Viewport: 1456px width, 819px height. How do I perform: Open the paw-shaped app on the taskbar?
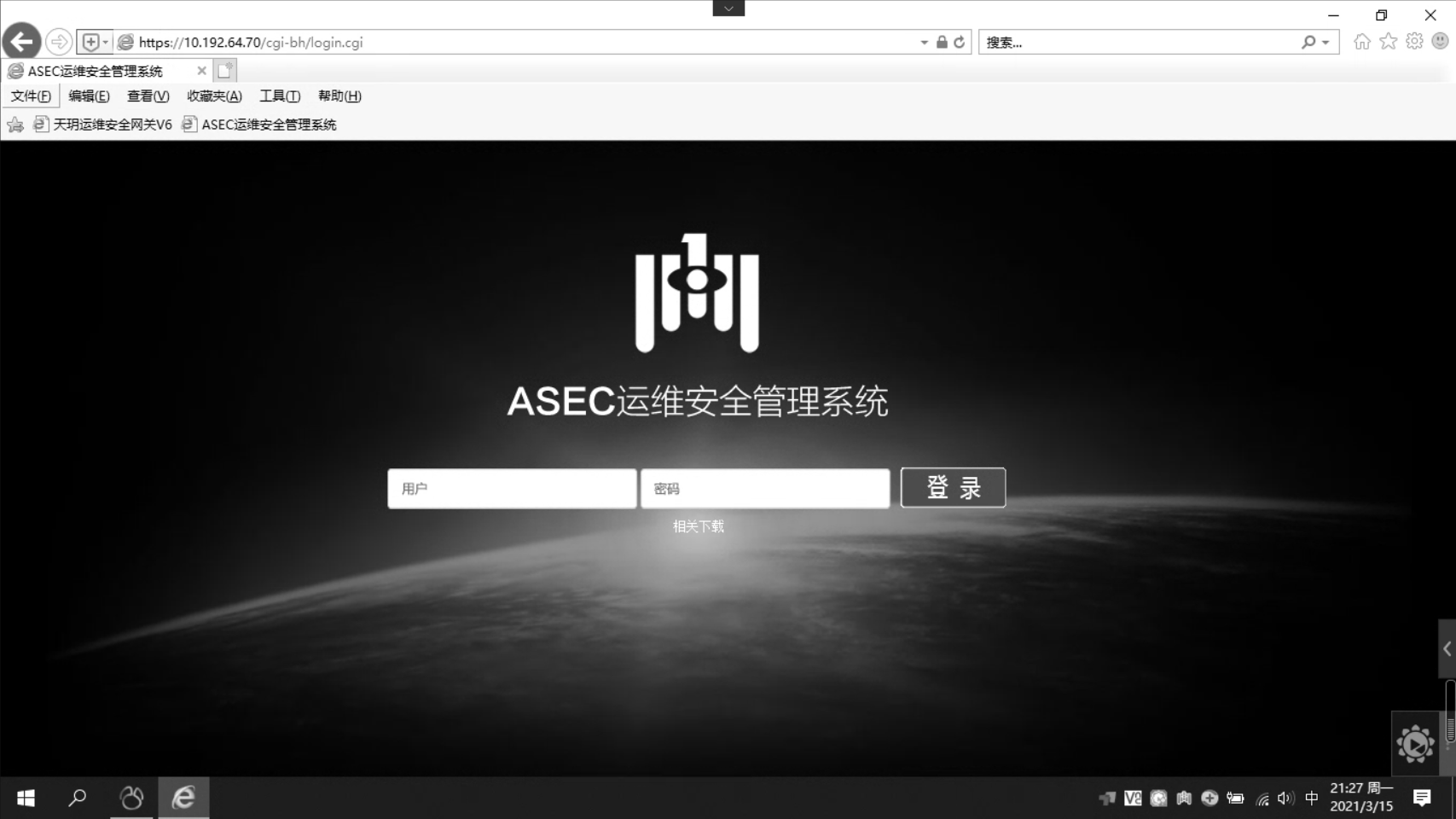[131, 798]
